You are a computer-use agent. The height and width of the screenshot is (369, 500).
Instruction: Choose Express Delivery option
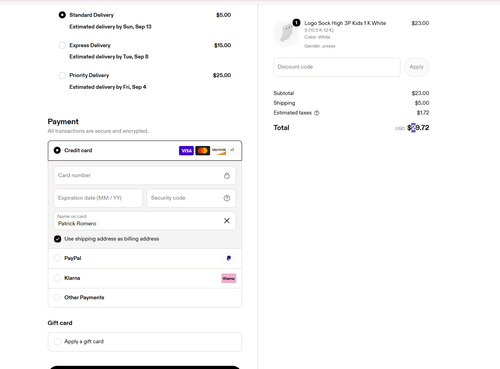(62, 45)
